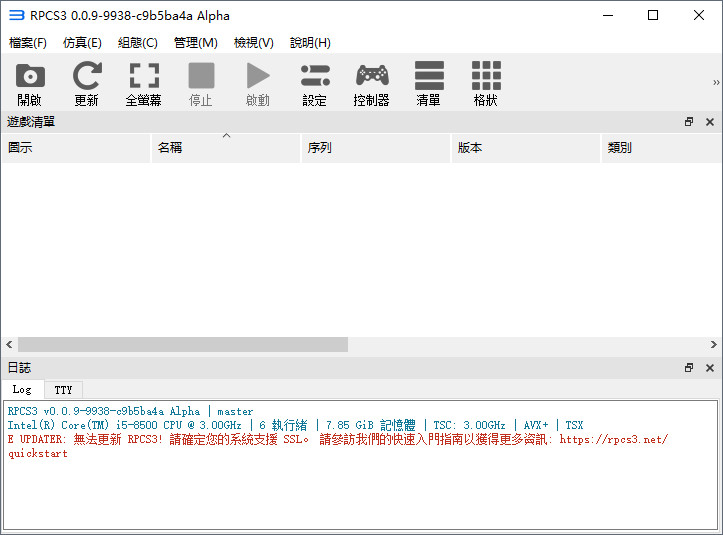Toggle 全螢幕 fullscreen mode icon
This screenshot has height=535, width=723.
[144, 83]
